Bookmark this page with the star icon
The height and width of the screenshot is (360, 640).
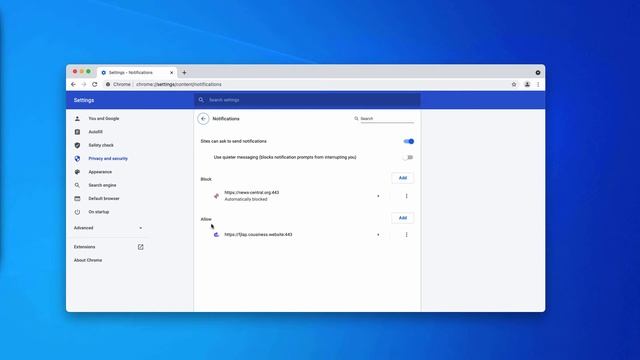coord(514,84)
